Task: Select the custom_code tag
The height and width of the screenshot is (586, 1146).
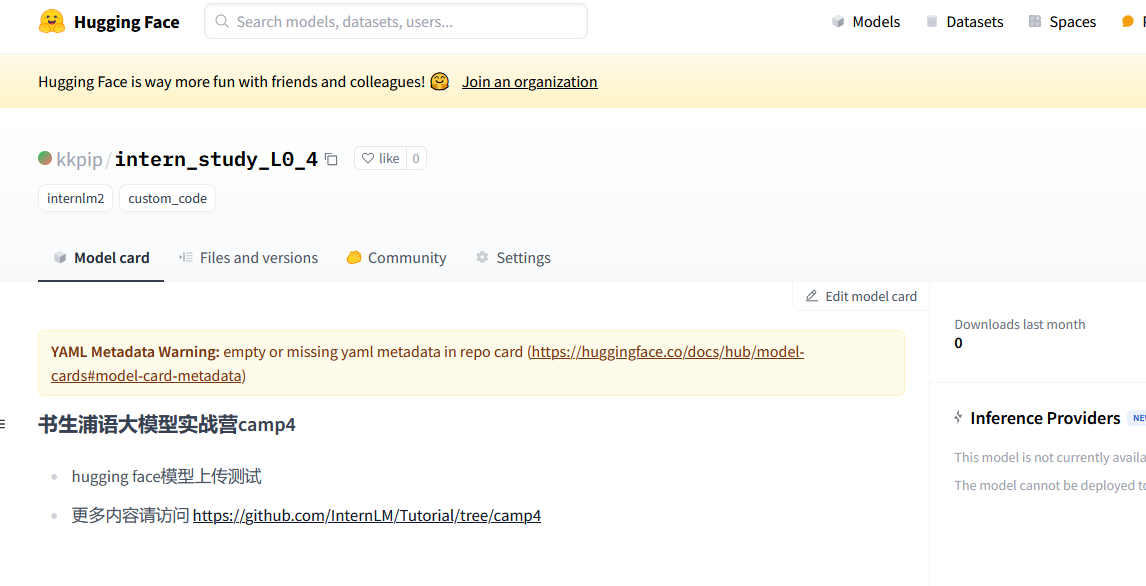Action: [x=167, y=198]
